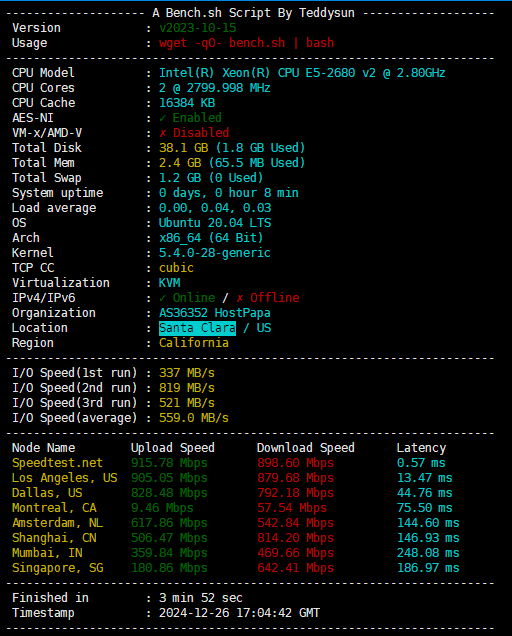Click the Amsterdam, NL node name
Screen dimensions: 512x636
coord(58,523)
